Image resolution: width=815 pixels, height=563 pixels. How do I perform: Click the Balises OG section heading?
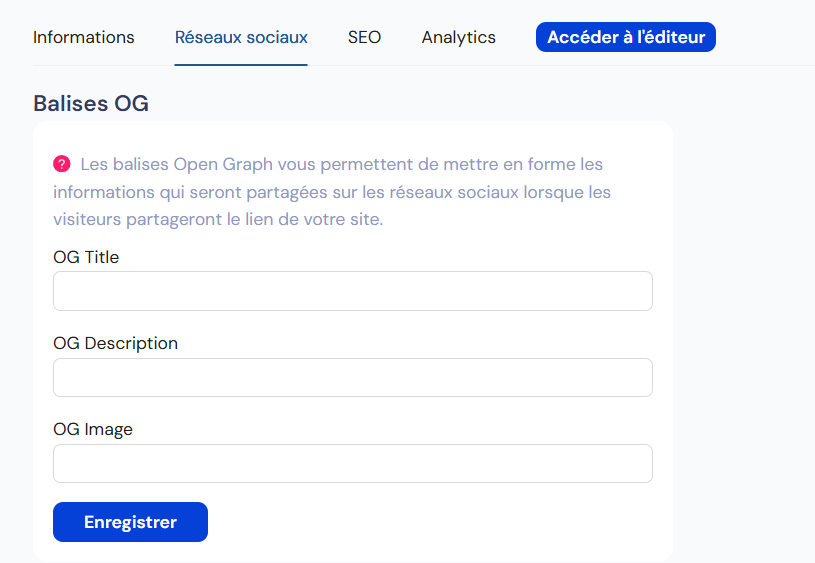point(91,103)
